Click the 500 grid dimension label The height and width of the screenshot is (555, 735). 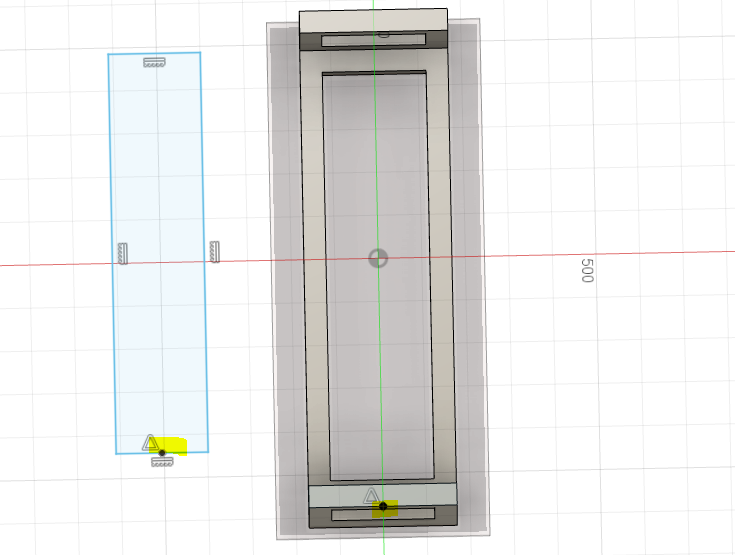[x=587, y=270]
